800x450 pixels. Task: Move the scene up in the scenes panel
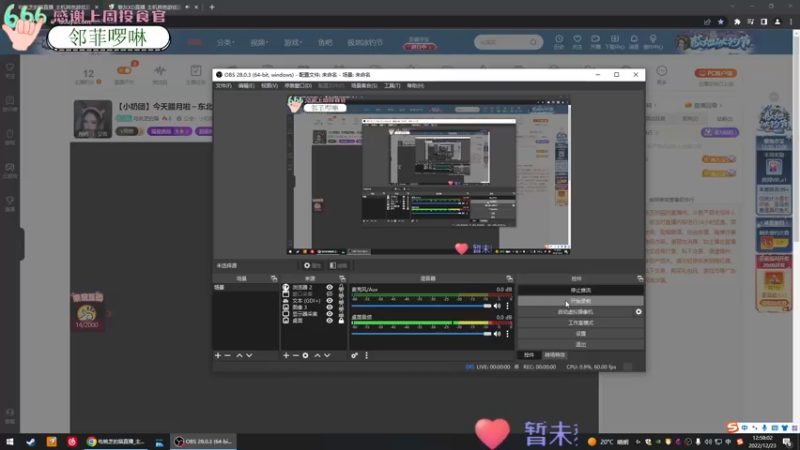point(239,355)
